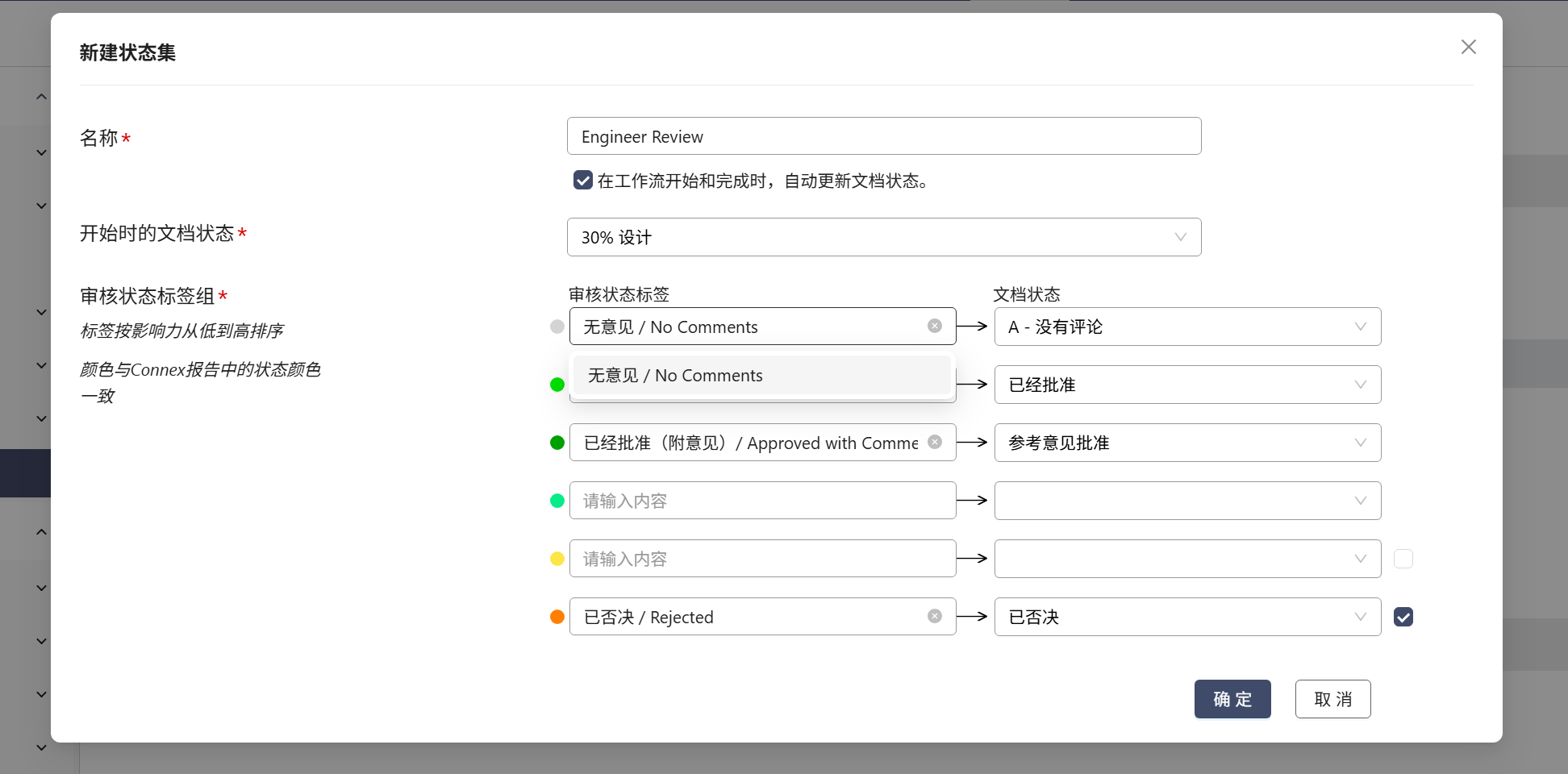Open the 已经批准 document status dropdown
Screen dimensions: 1568x774
click(1186, 385)
